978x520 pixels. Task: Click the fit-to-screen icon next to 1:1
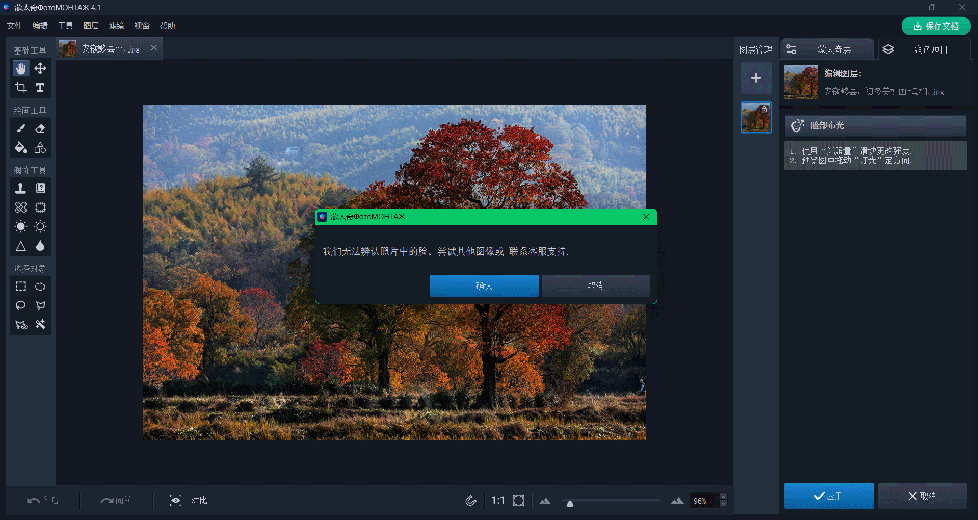point(518,501)
